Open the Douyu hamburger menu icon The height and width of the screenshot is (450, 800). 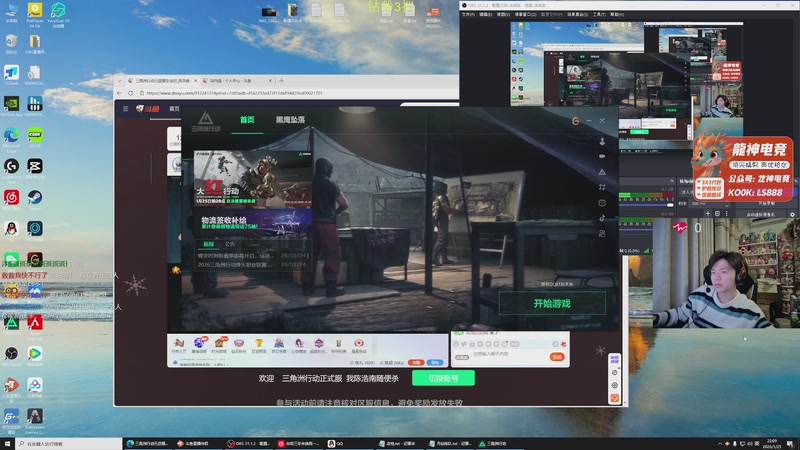click(126, 109)
